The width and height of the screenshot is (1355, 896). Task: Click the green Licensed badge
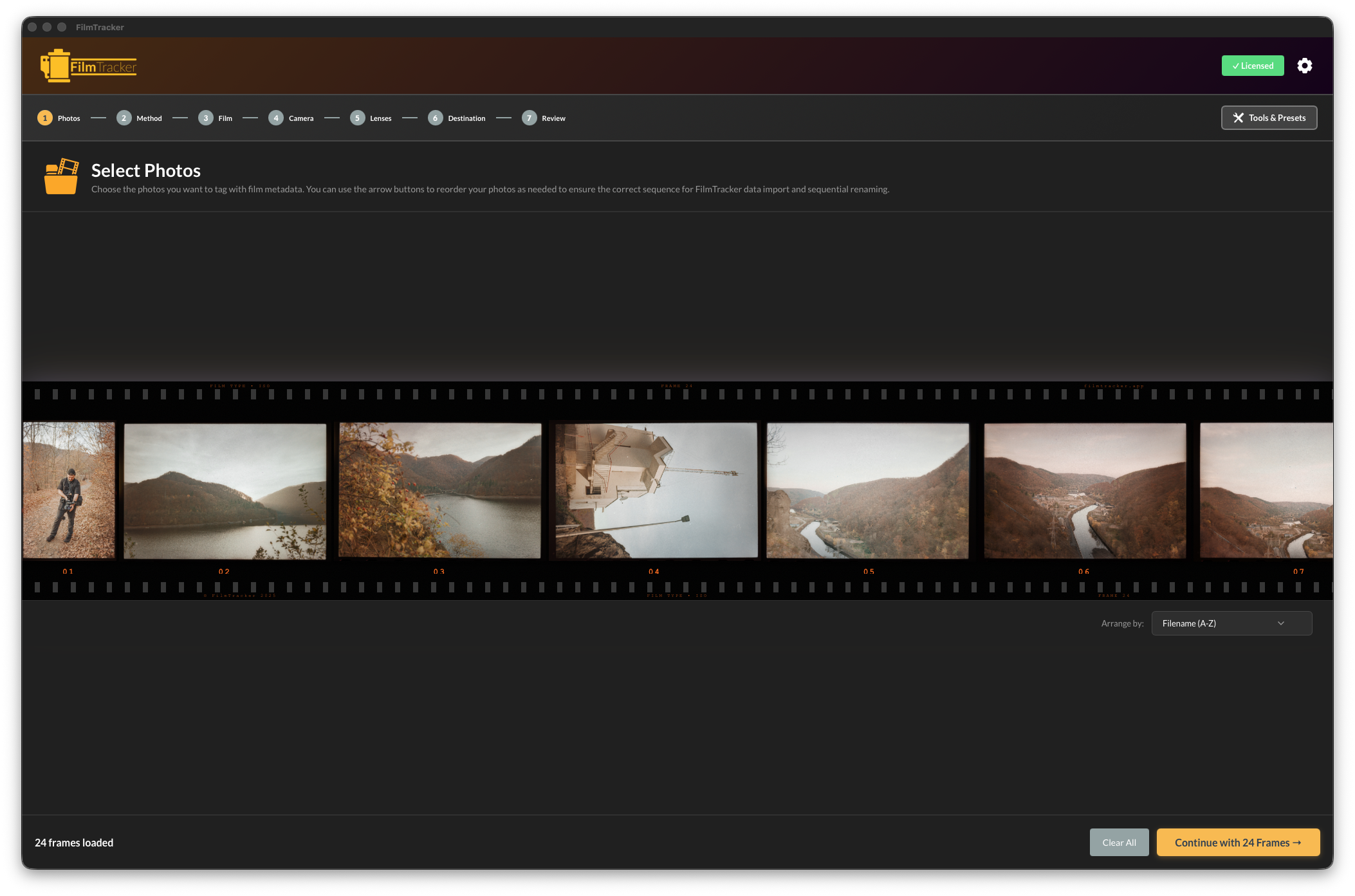point(1252,65)
